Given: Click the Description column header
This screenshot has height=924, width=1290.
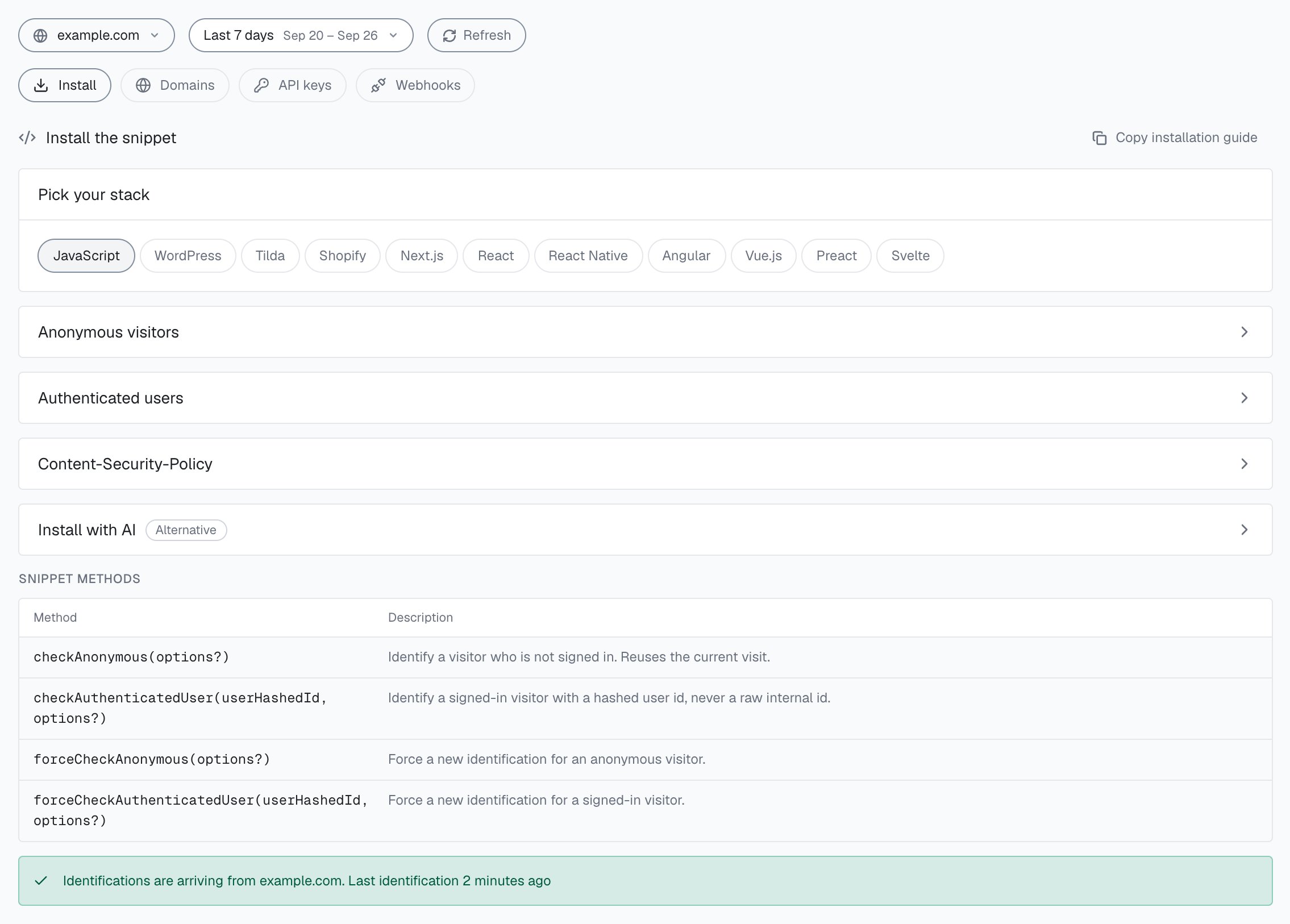Looking at the screenshot, I should (421, 618).
